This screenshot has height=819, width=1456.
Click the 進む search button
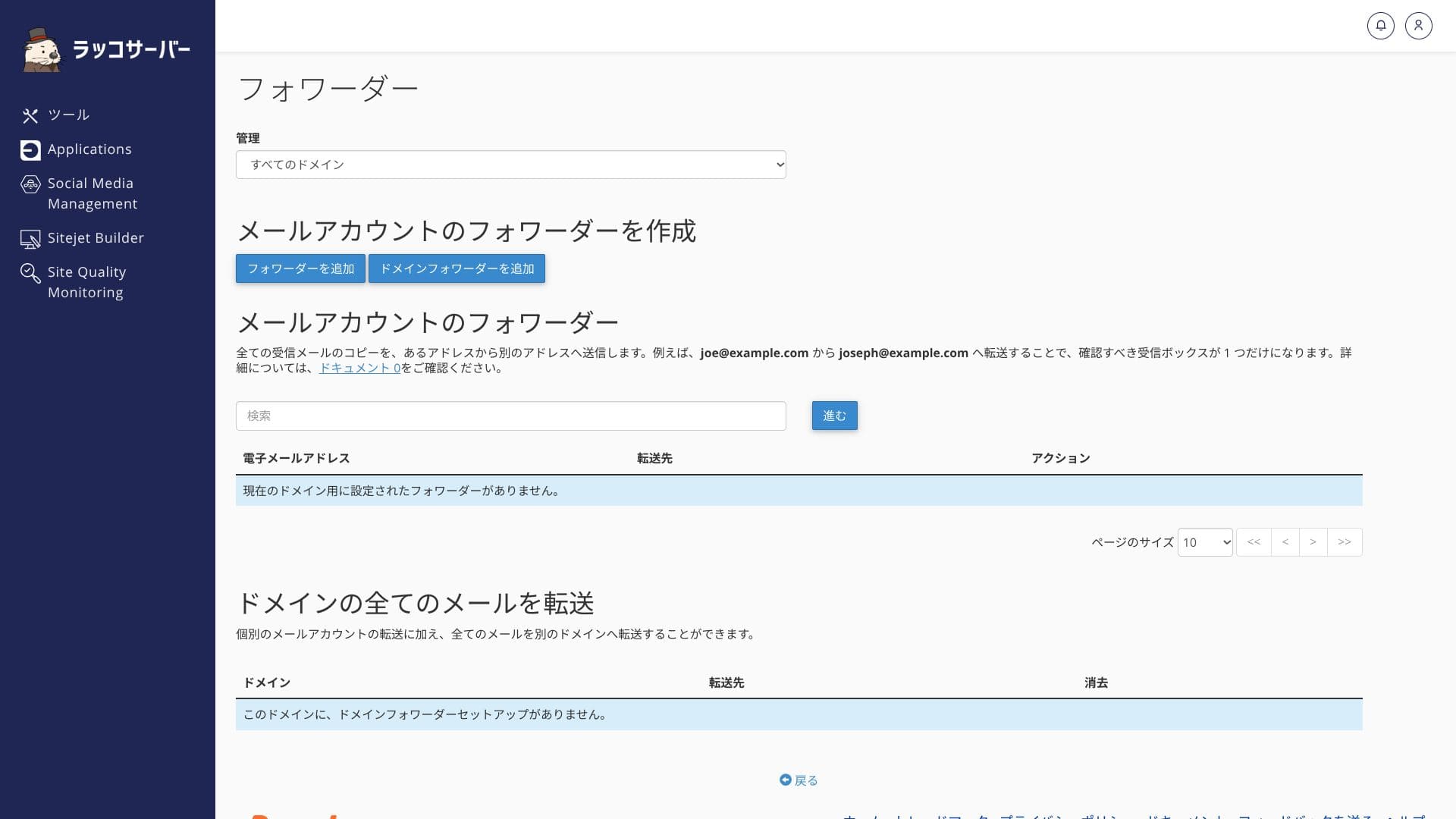pos(834,416)
